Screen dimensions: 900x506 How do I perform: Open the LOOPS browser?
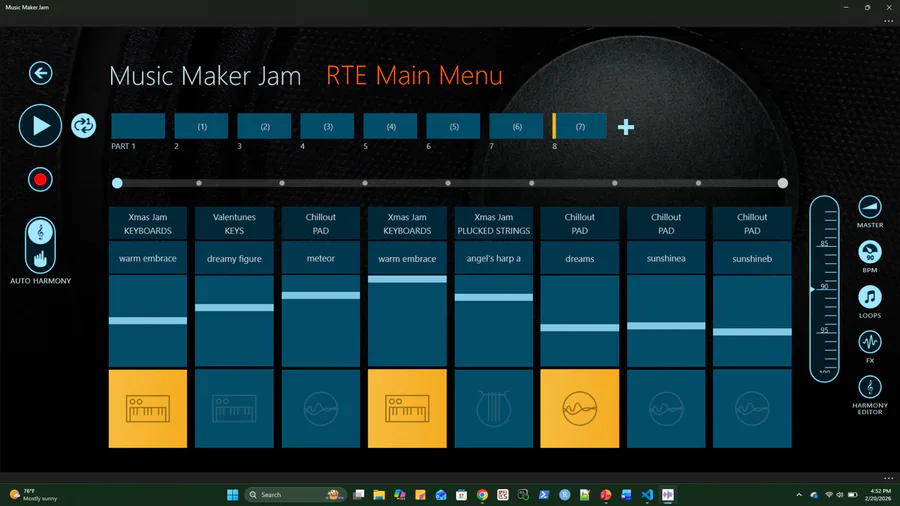pos(870,297)
